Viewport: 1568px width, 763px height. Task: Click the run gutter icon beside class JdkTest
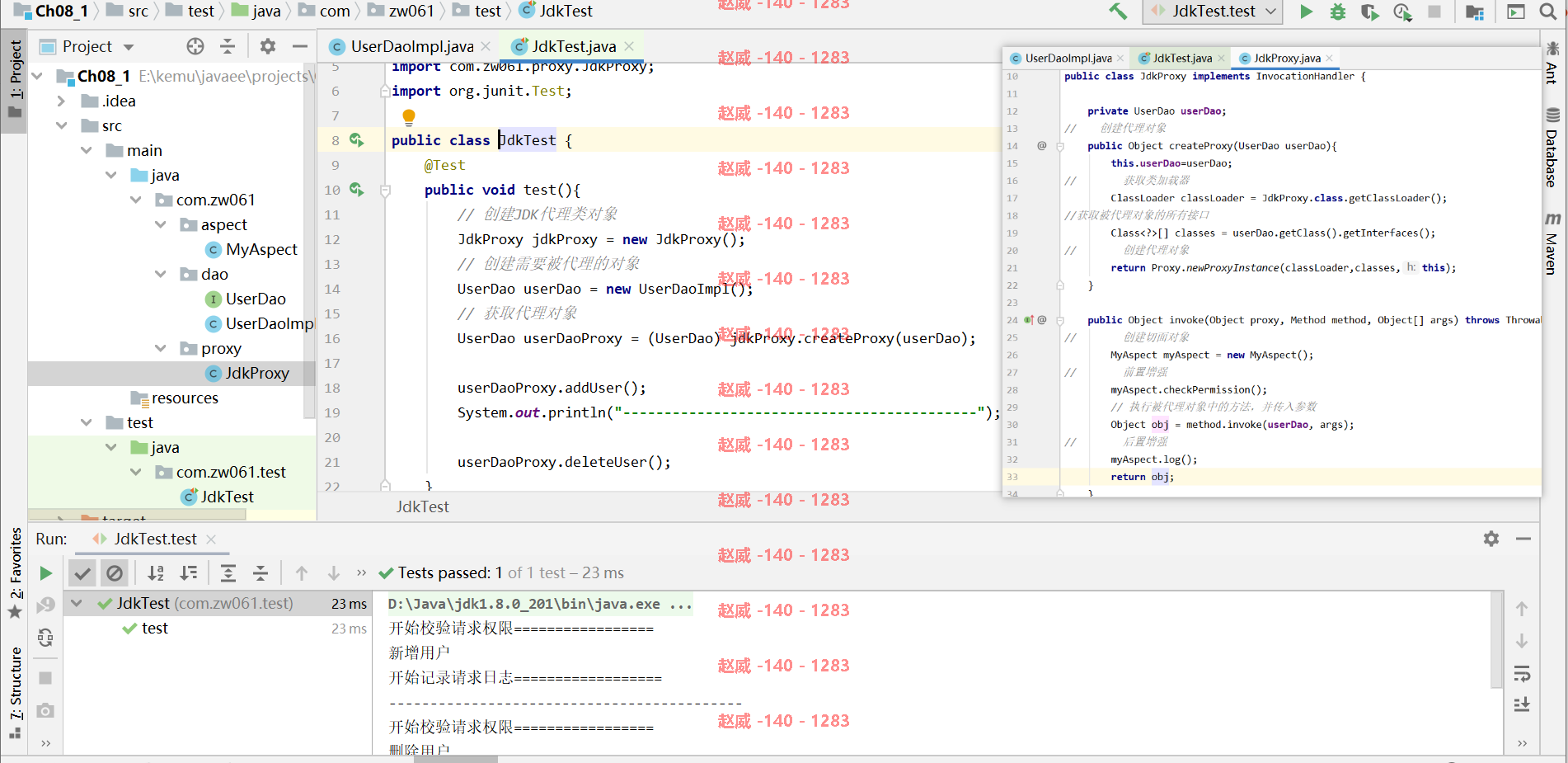(356, 139)
